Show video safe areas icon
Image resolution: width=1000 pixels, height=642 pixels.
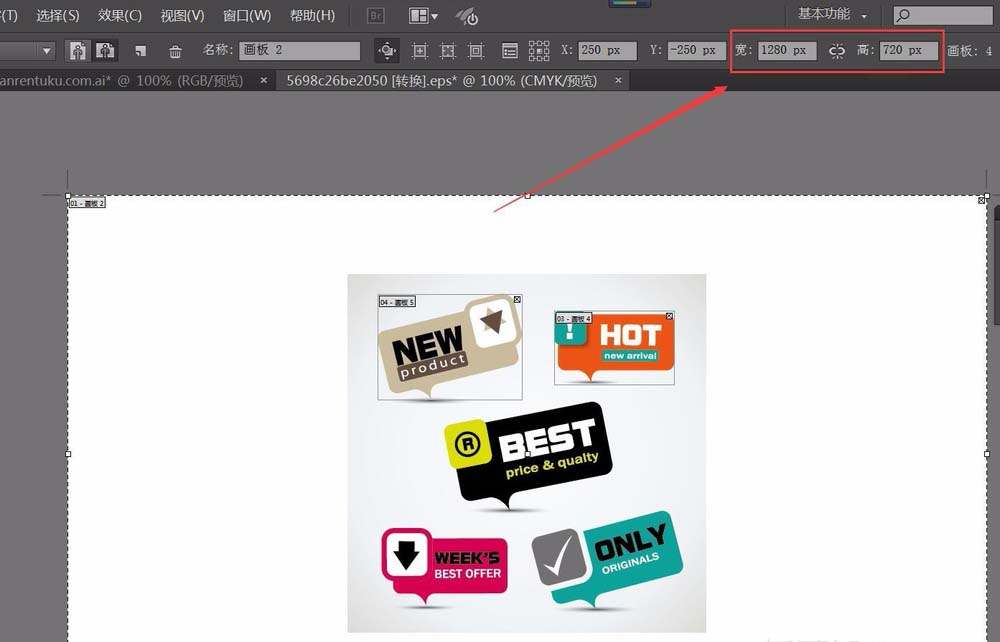point(476,50)
